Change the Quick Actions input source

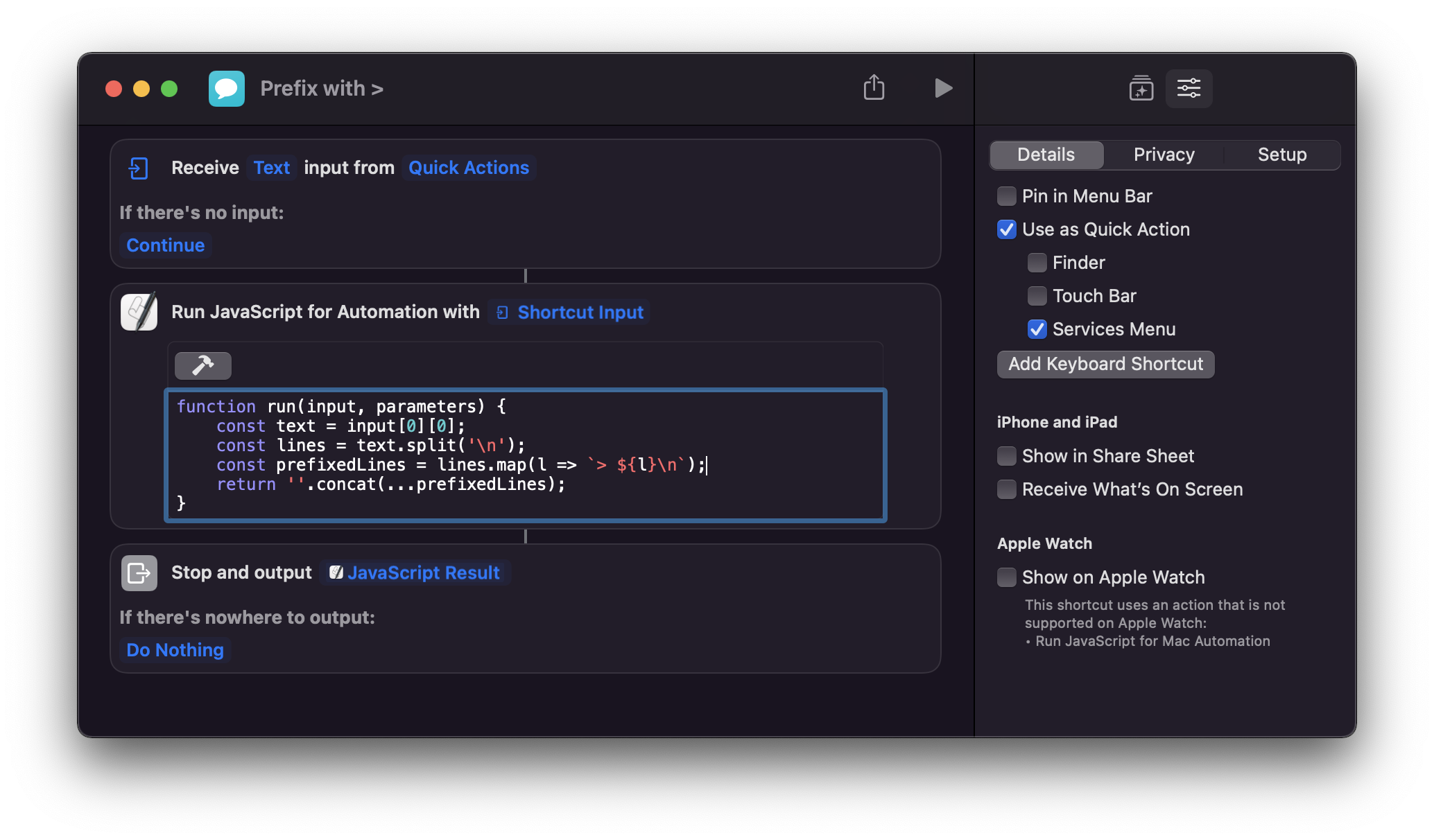point(469,168)
